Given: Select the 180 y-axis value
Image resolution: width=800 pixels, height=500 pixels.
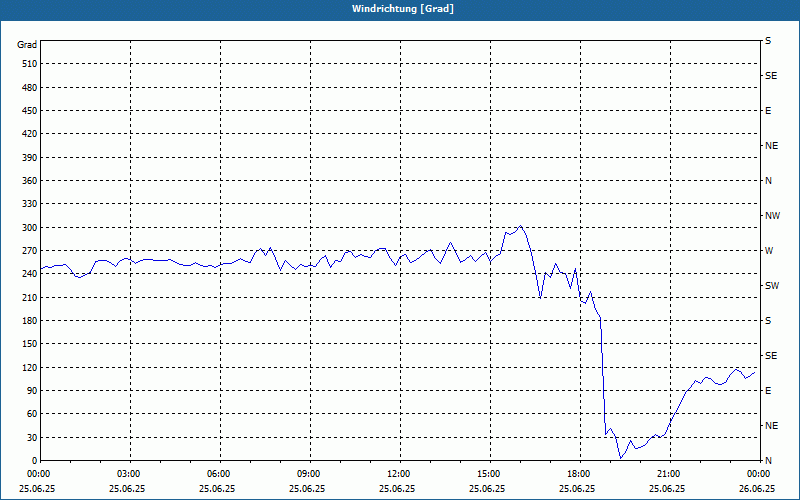Looking at the screenshot, I should [x=30, y=321].
